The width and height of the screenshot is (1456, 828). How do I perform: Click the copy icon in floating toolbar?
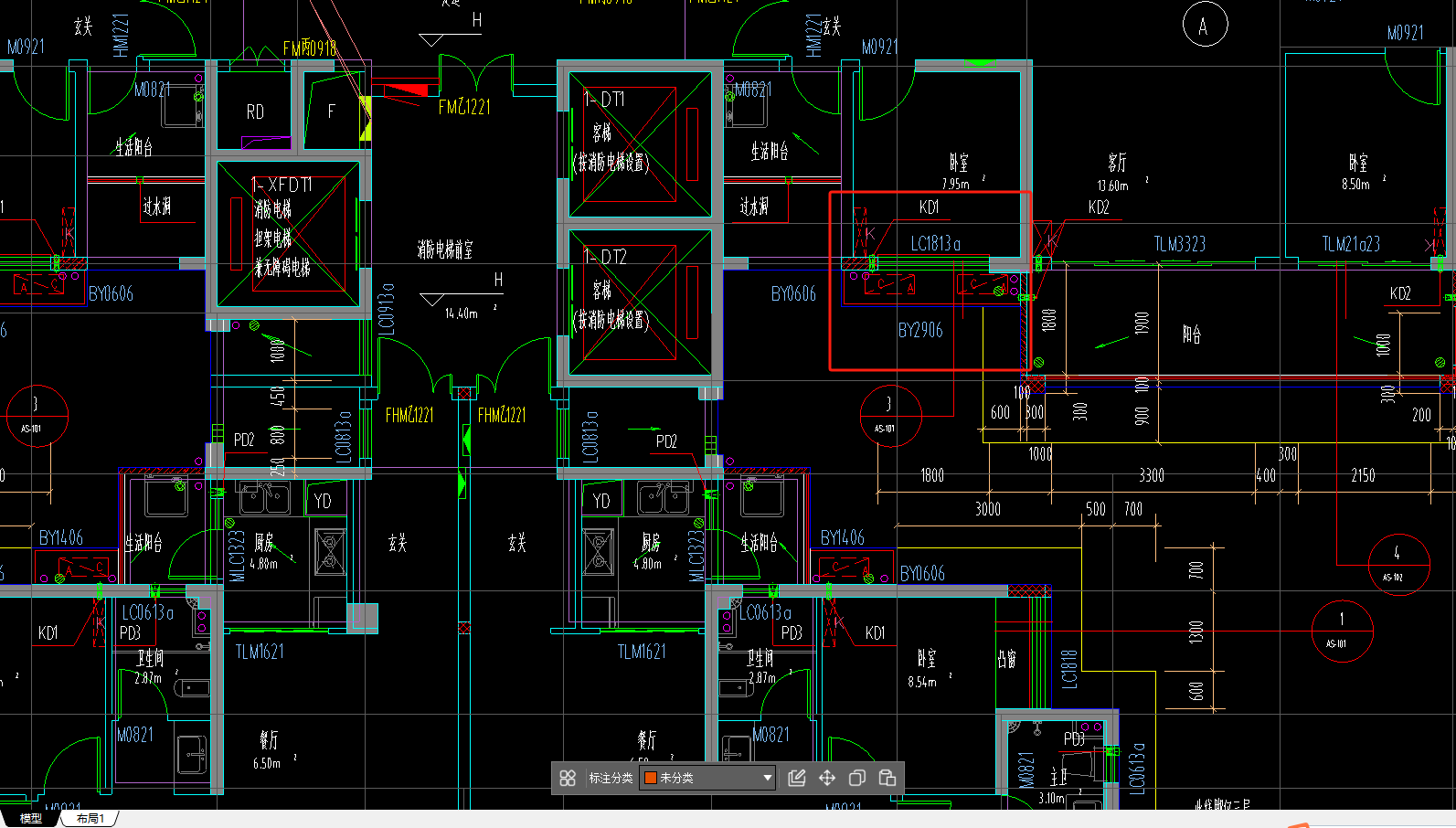click(857, 778)
